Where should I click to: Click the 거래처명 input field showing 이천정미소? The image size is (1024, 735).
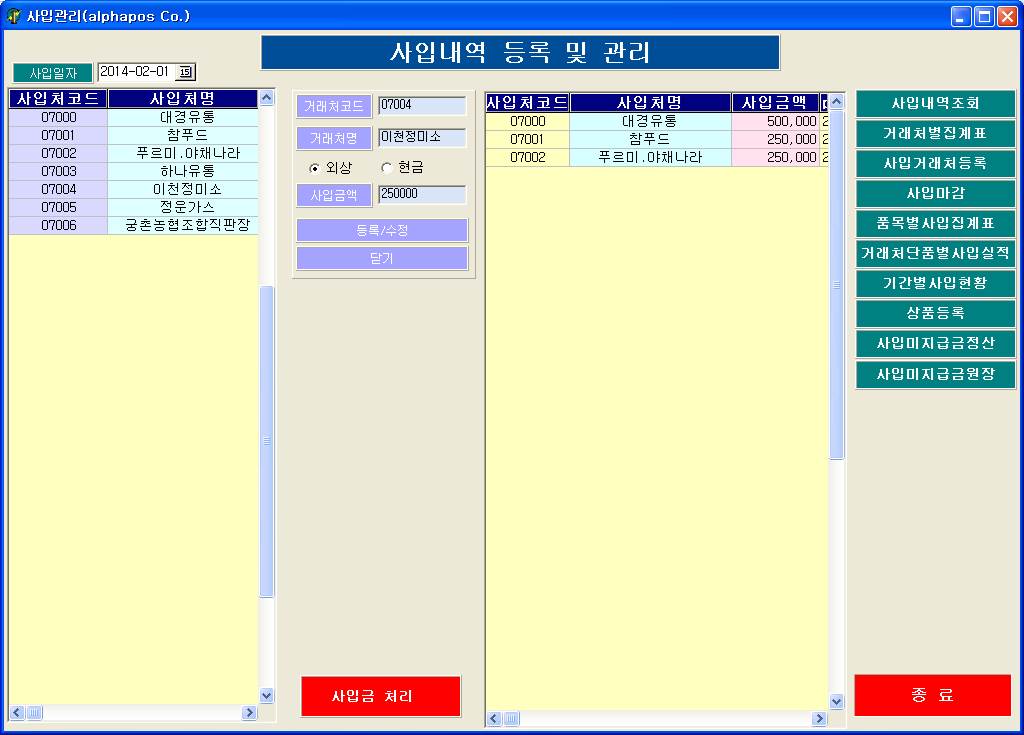(423, 137)
